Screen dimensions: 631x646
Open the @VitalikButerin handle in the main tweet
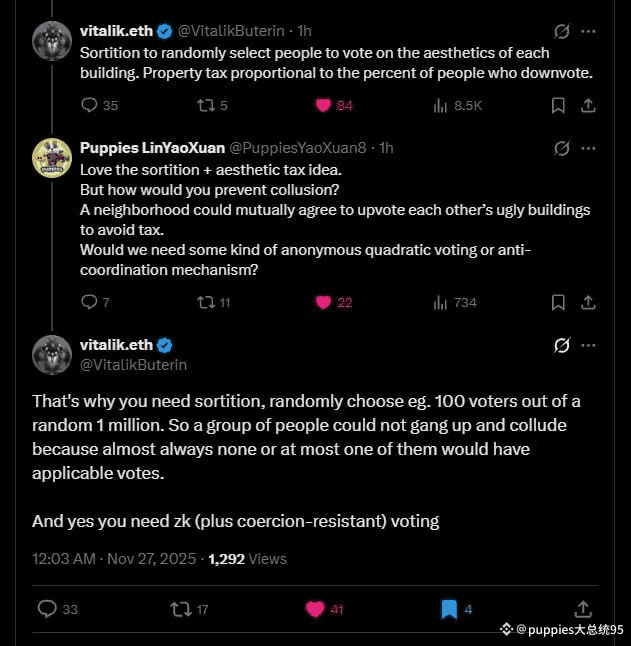click(133, 365)
